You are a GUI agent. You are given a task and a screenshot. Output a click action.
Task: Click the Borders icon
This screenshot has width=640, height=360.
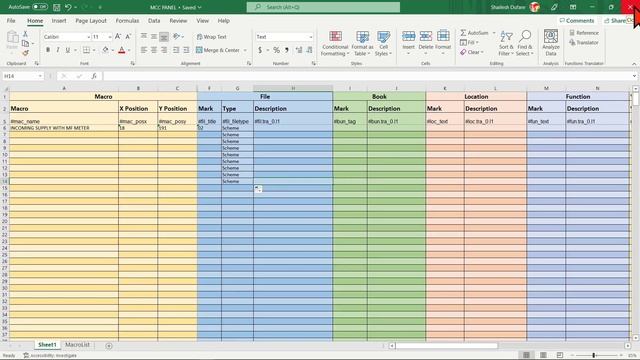[86, 50]
